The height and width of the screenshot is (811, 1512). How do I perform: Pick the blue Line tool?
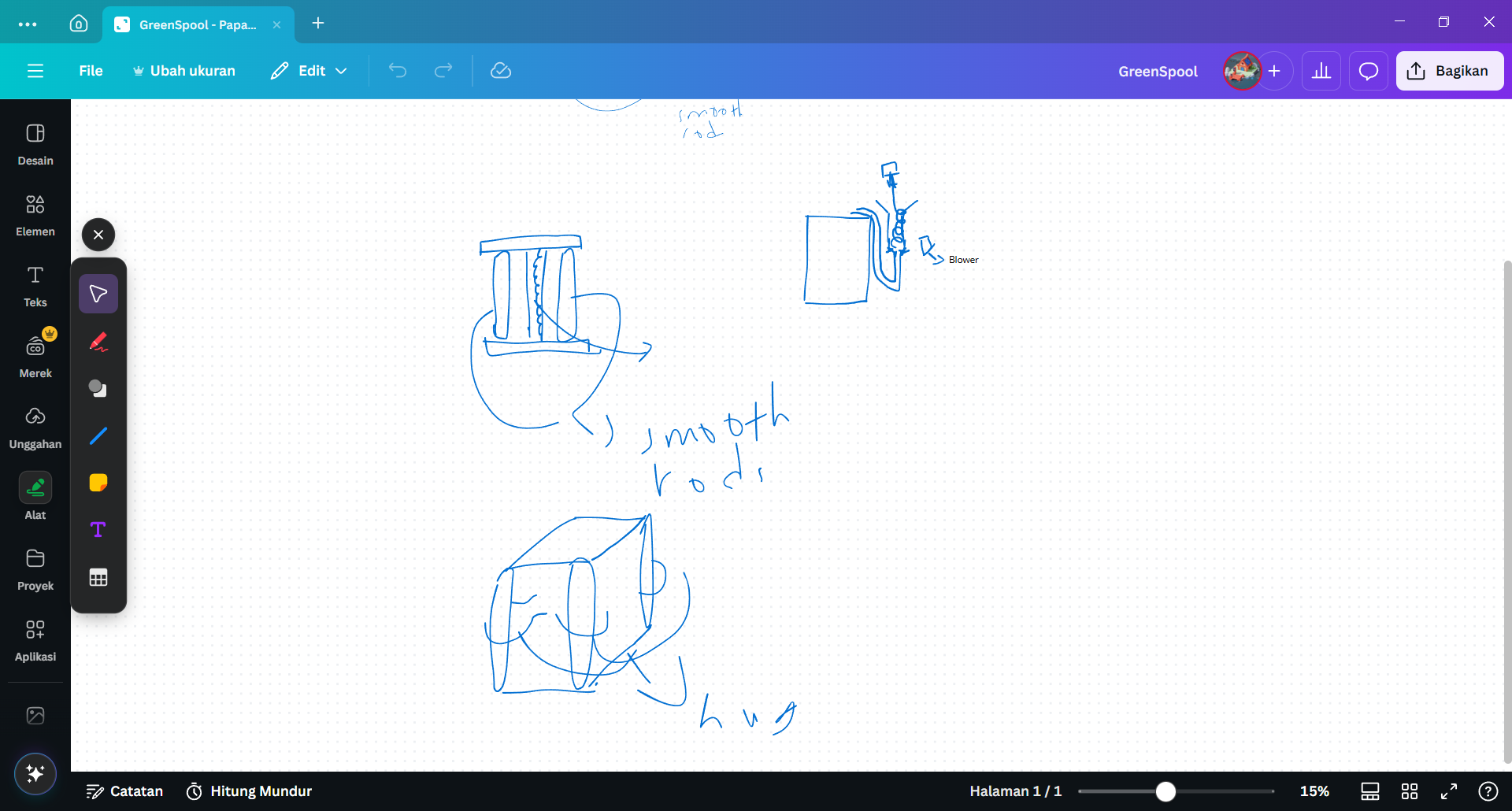[98, 435]
